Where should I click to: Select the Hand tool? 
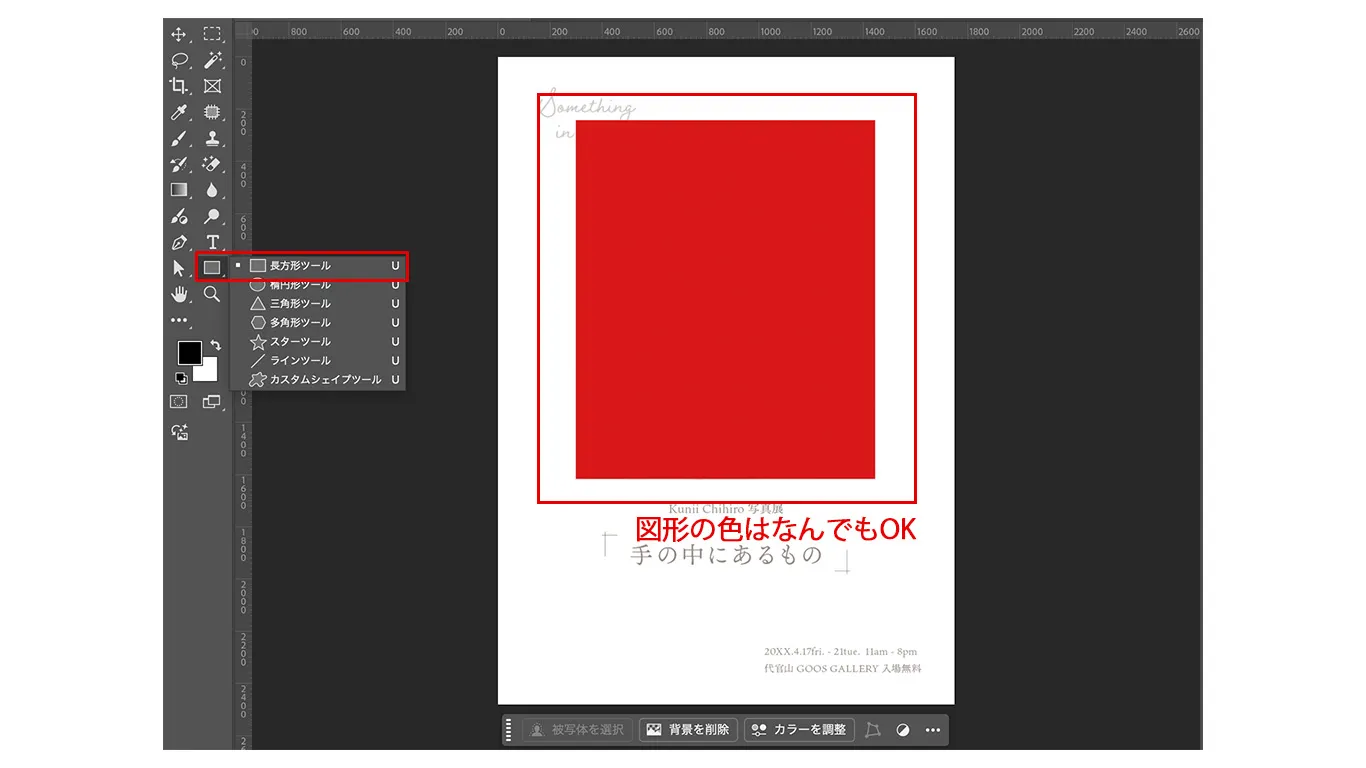click(x=179, y=294)
